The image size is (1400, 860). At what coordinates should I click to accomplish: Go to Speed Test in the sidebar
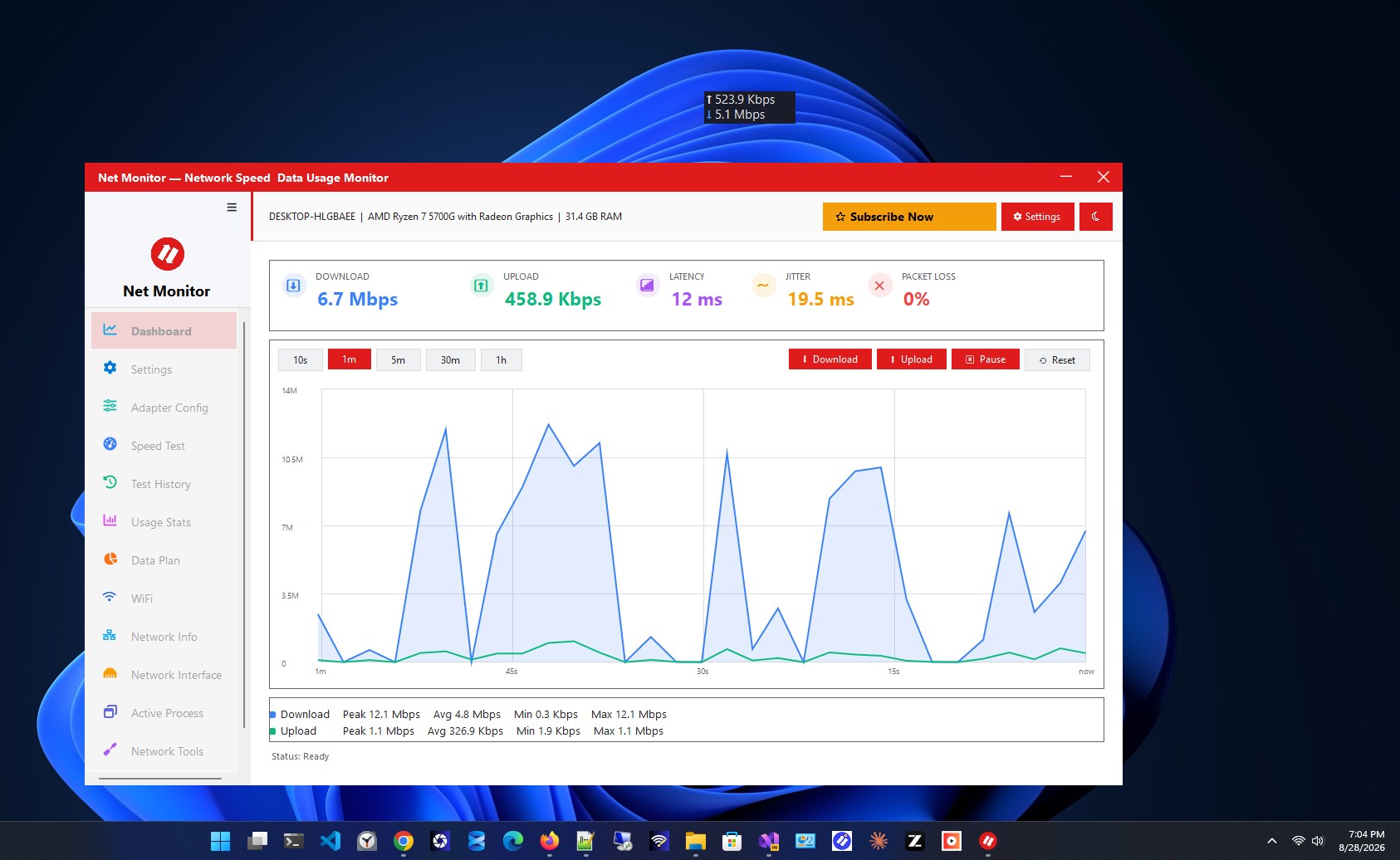coord(164,446)
